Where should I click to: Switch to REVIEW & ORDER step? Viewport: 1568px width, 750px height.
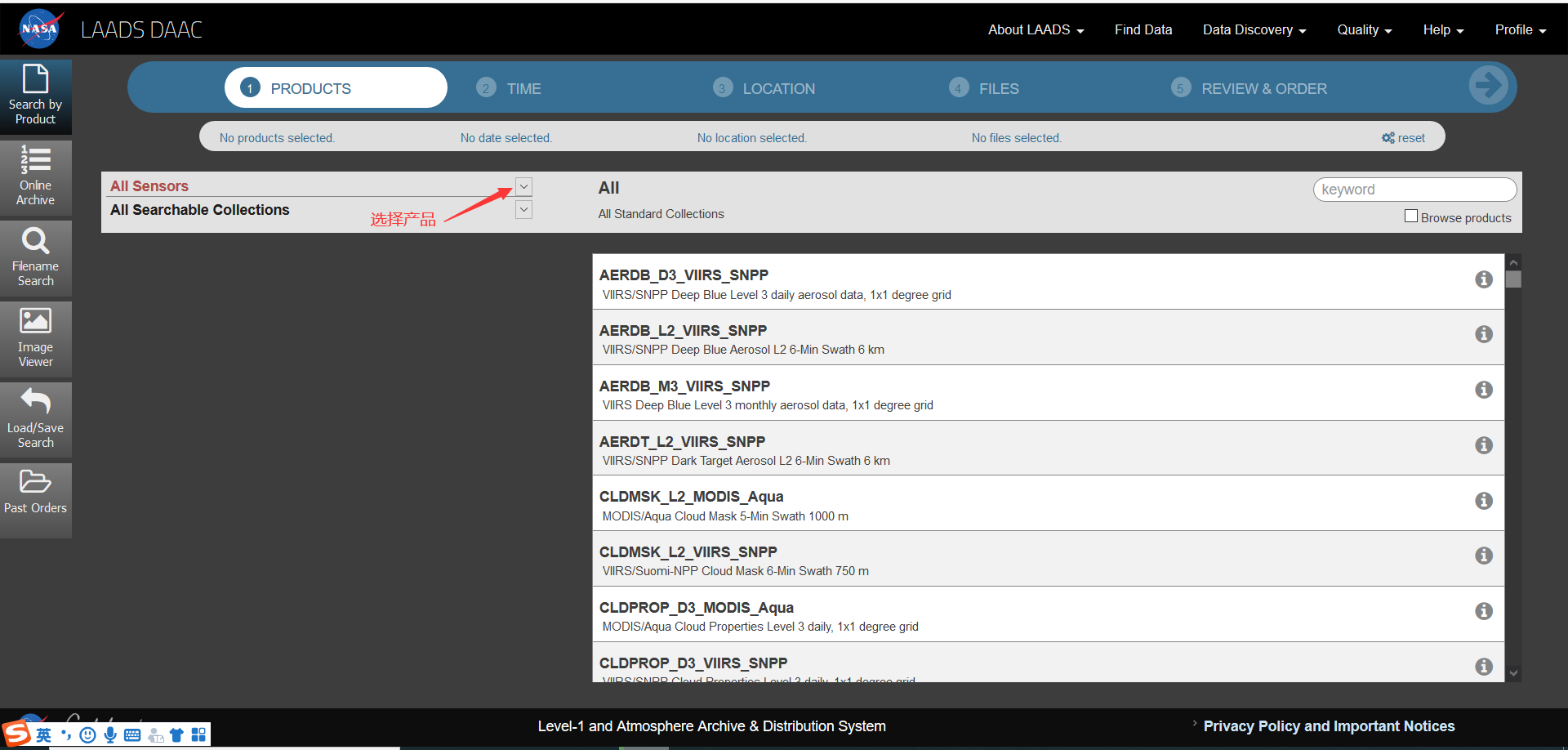tap(1249, 88)
